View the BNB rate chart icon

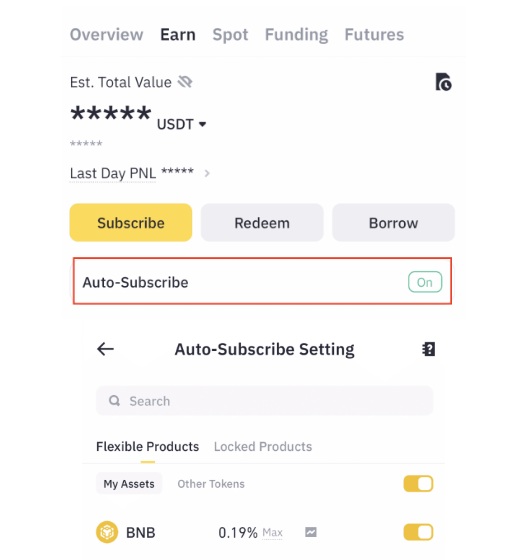pyautogui.click(x=311, y=532)
